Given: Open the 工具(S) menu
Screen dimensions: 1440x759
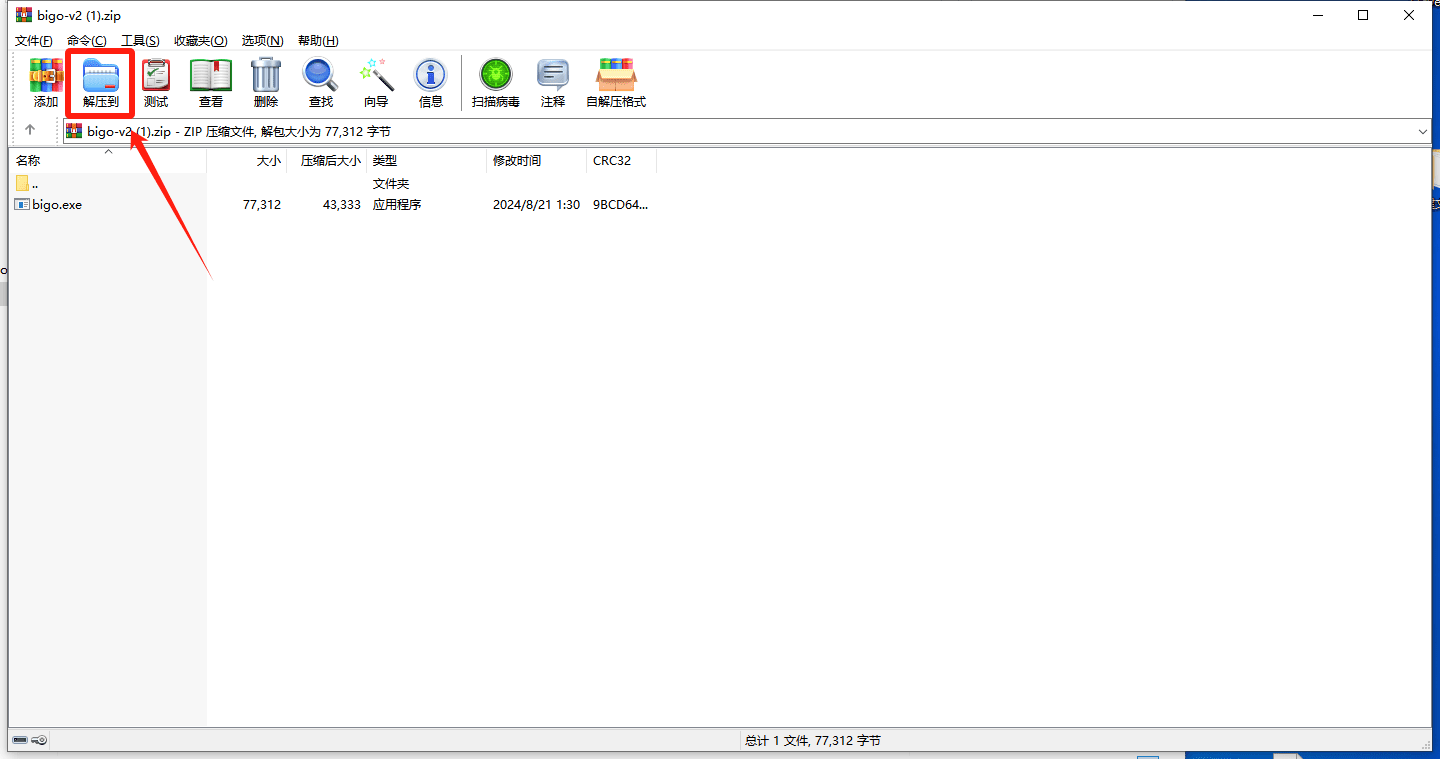Looking at the screenshot, I should point(140,41).
